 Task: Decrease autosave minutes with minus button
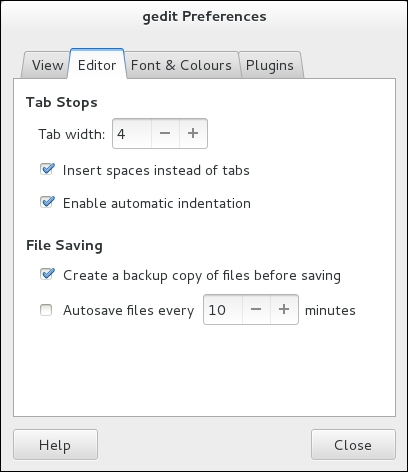[x=256, y=310]
